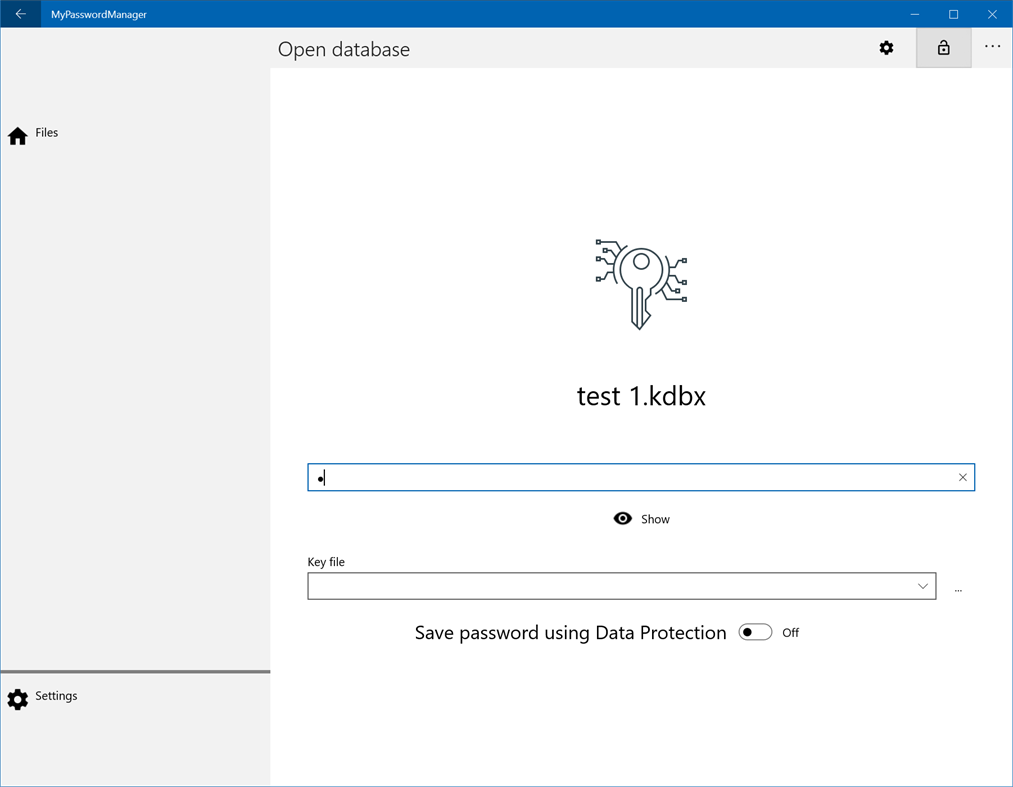Click the lock icon in the toolbar
This screenshot has height=787, width=1013.
click(943, 47)
